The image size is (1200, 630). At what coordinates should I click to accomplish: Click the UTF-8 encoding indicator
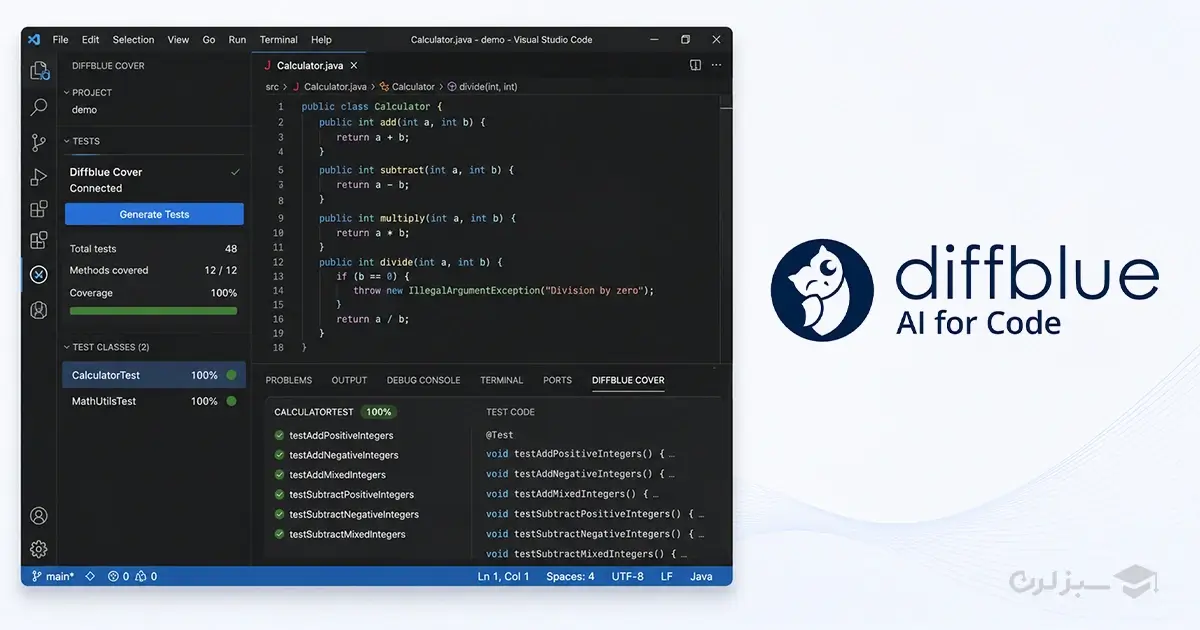coord(628,577)
